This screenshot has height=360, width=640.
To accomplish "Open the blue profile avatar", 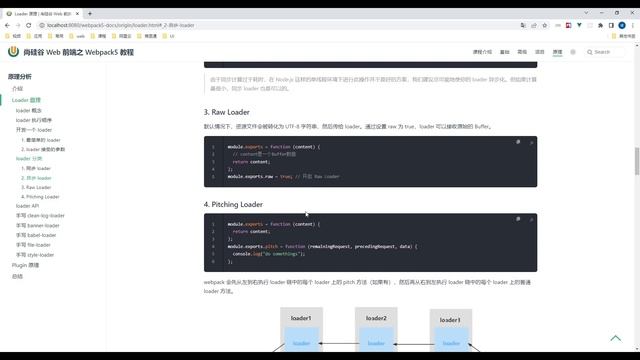I will (622, 25).
